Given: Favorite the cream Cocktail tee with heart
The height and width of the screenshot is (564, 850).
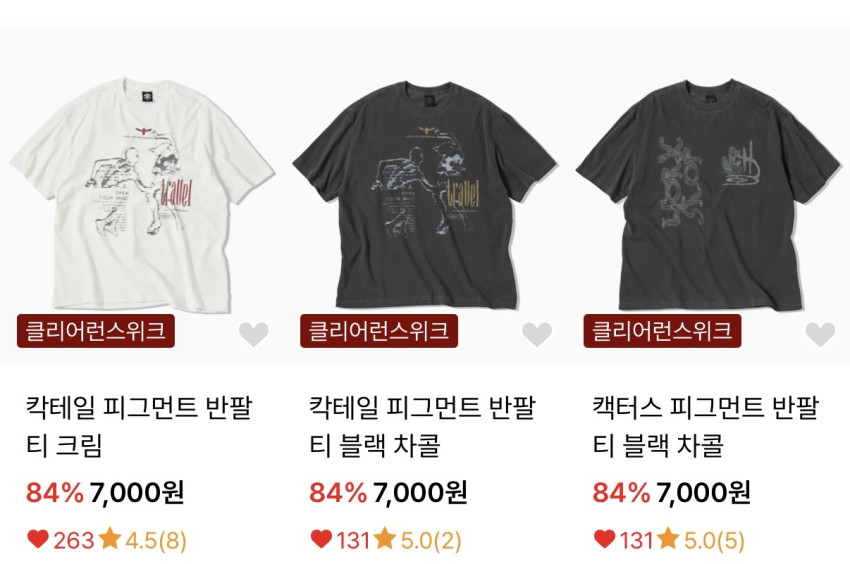Looking at the screenshot, I should coord(254,334).
